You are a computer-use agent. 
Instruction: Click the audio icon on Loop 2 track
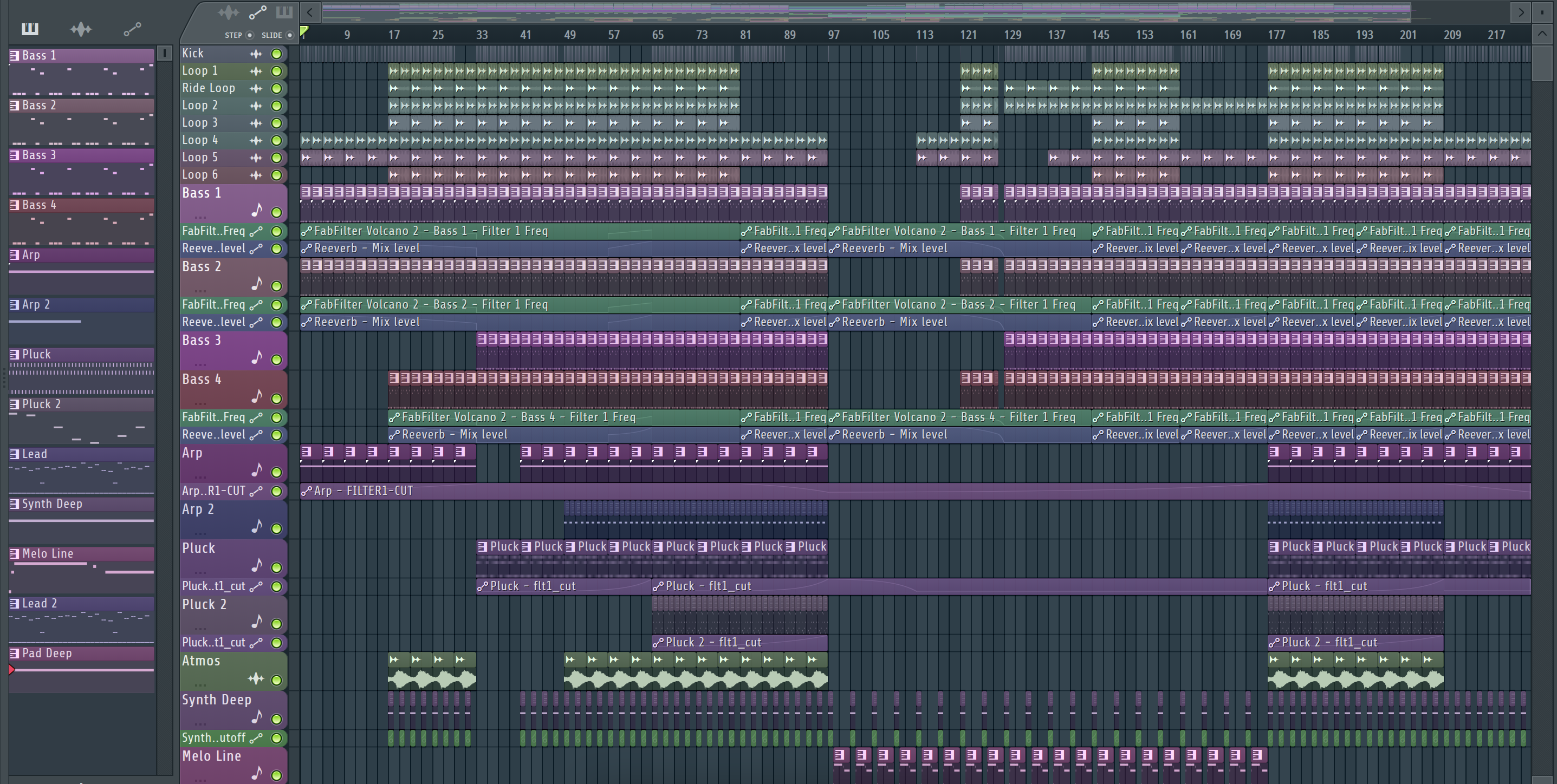coord(256,106)
